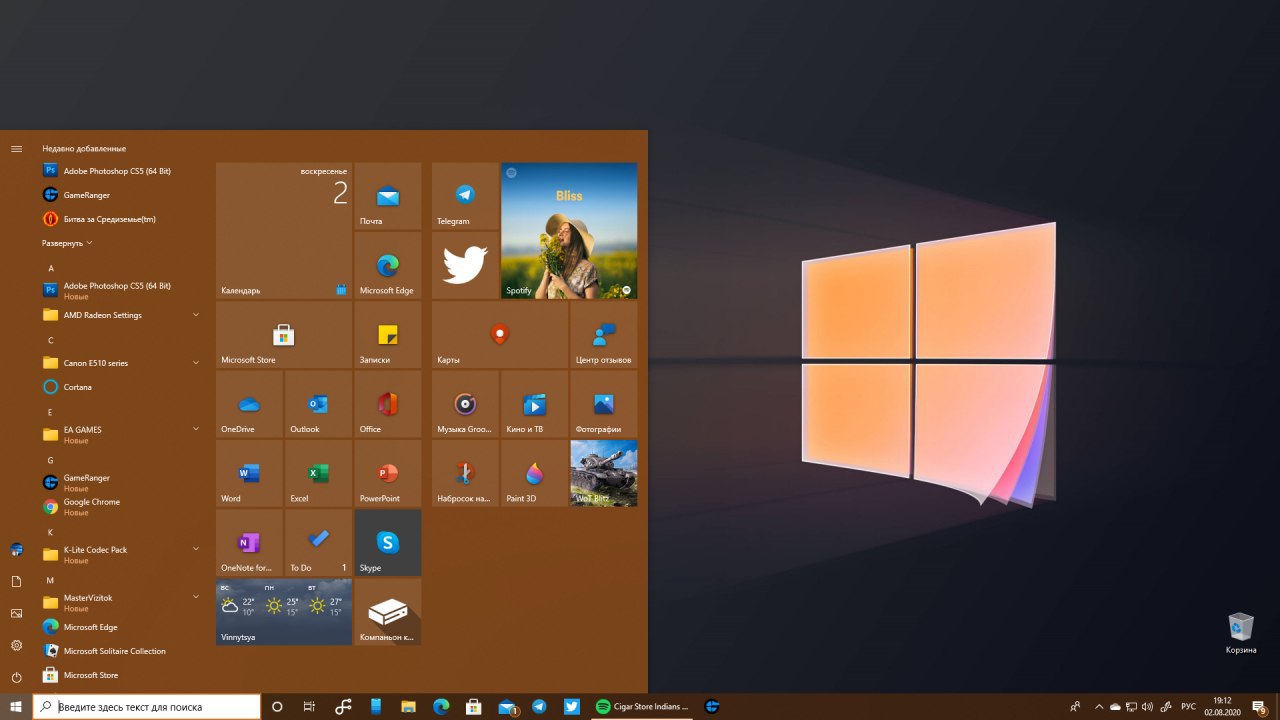Switch to Spotify Cigar Store Indians taskbar item

point(643,706)
